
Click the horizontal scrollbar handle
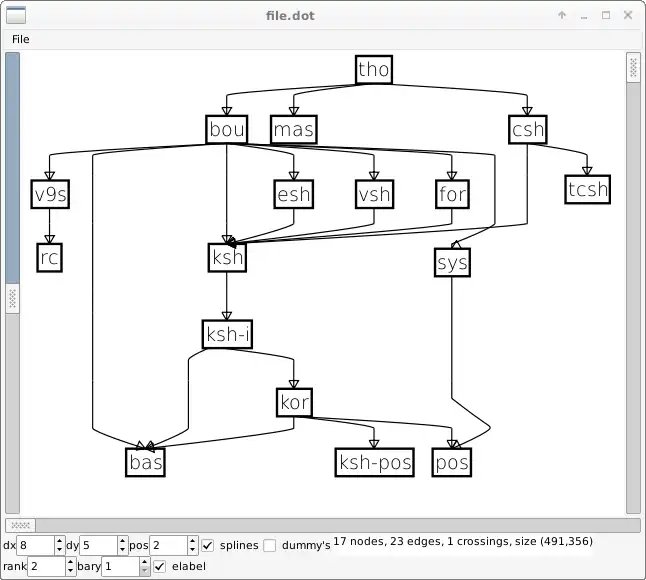(20, 525)
